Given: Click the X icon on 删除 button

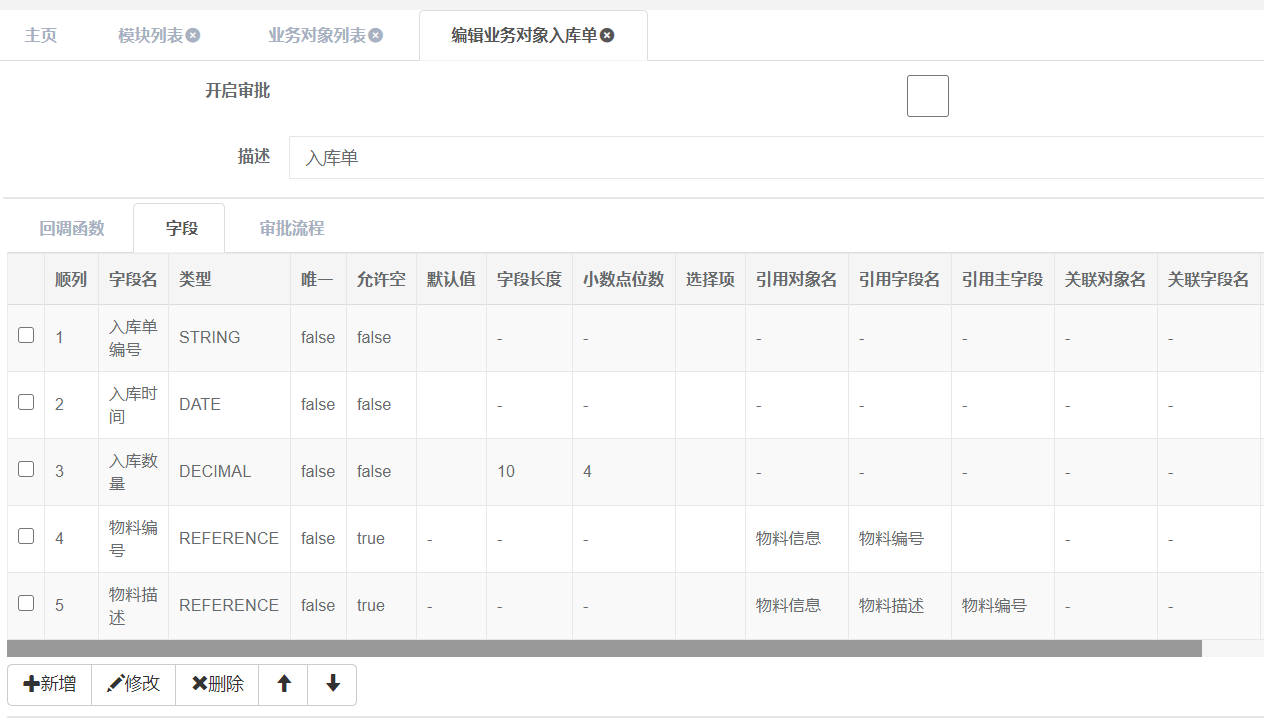Looking at the screenshot, I should [x=197, y=684].
